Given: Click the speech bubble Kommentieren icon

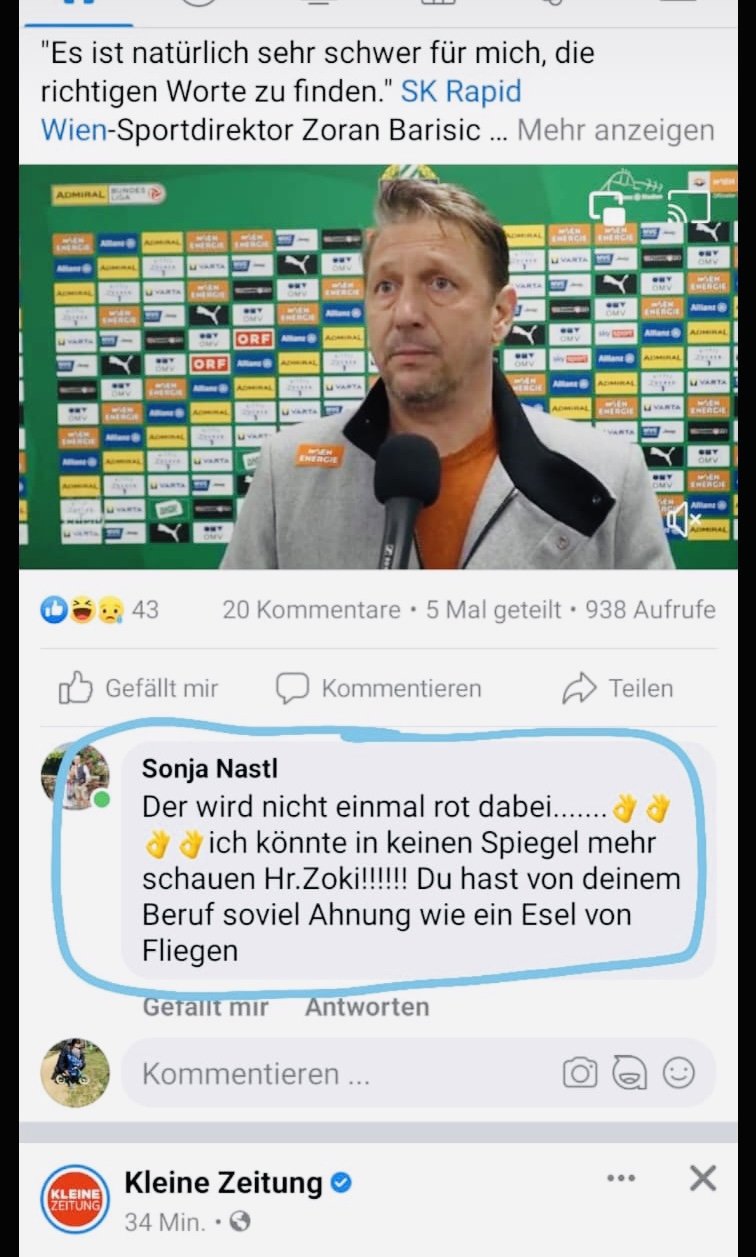Looking at the screenshot, I should click(x=292, y=688).
